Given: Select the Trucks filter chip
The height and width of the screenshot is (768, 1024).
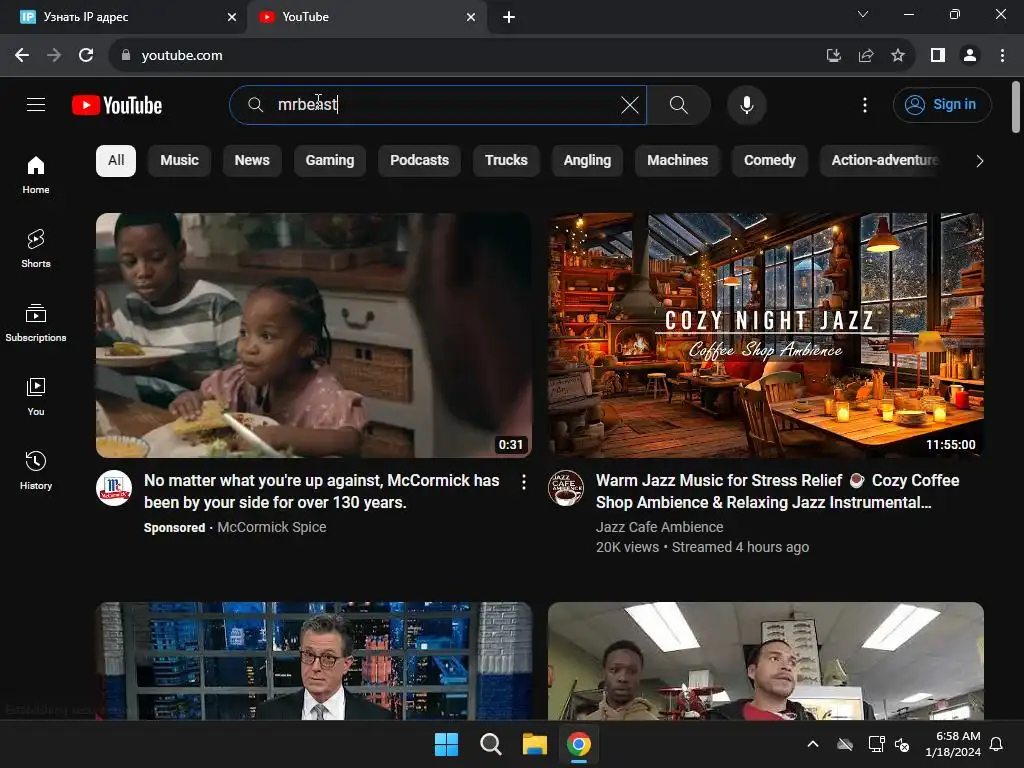Looking at the screenshot, I should [x=506, y=161].
